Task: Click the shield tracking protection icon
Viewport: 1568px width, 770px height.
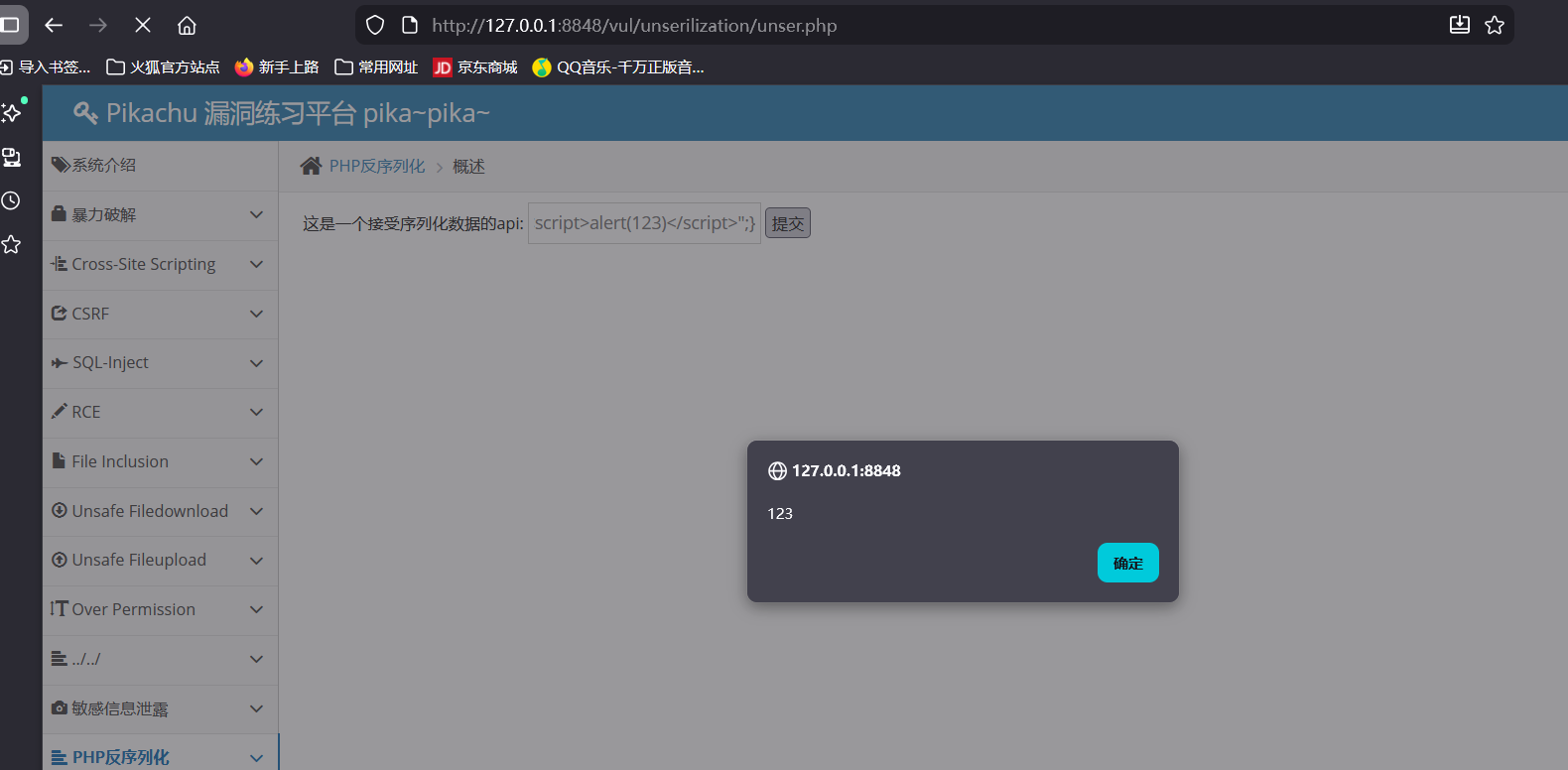Action: [375, 25]
